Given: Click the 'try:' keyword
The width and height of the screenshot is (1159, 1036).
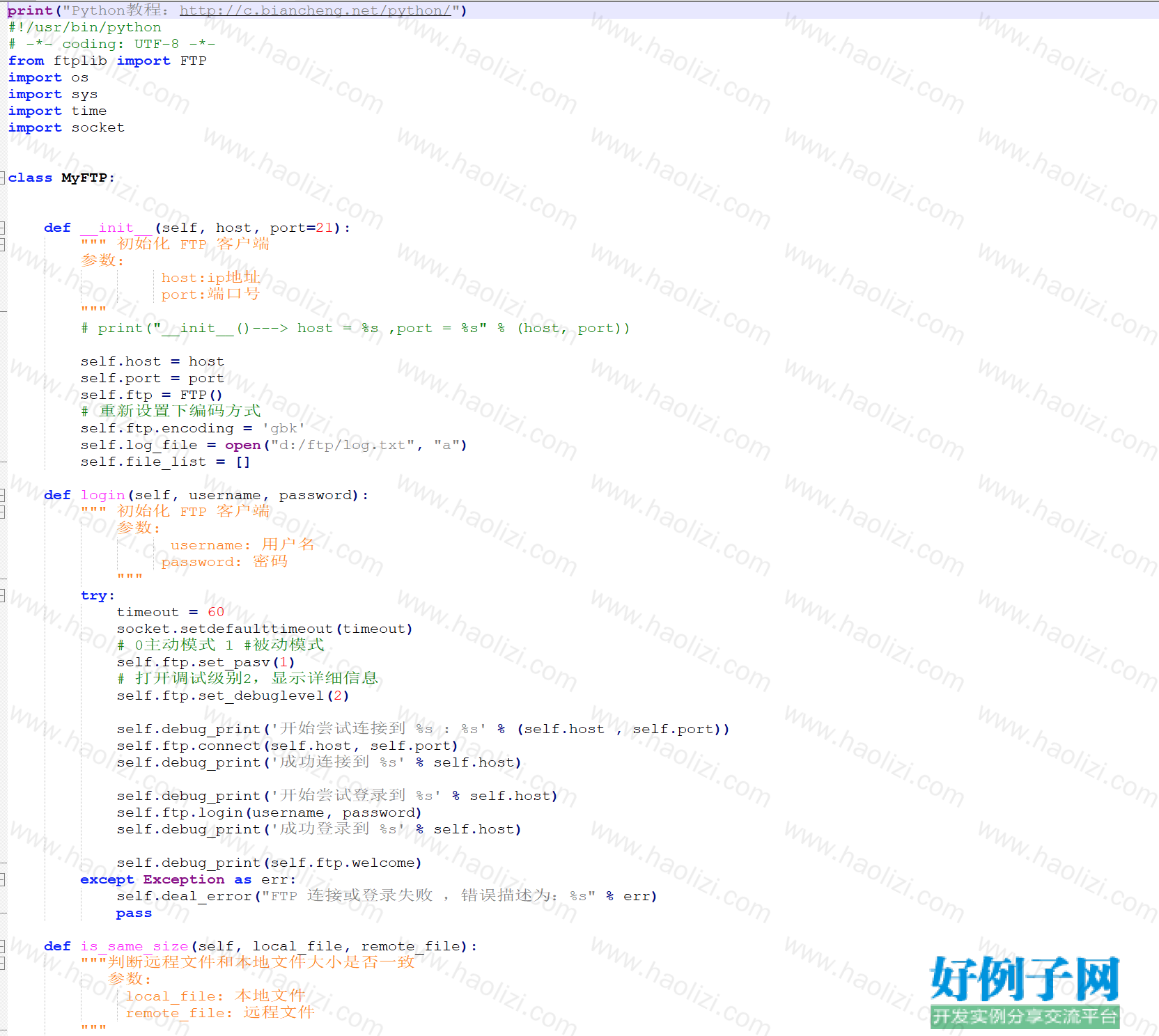Looking at the screenshot, I should (98, 595).
